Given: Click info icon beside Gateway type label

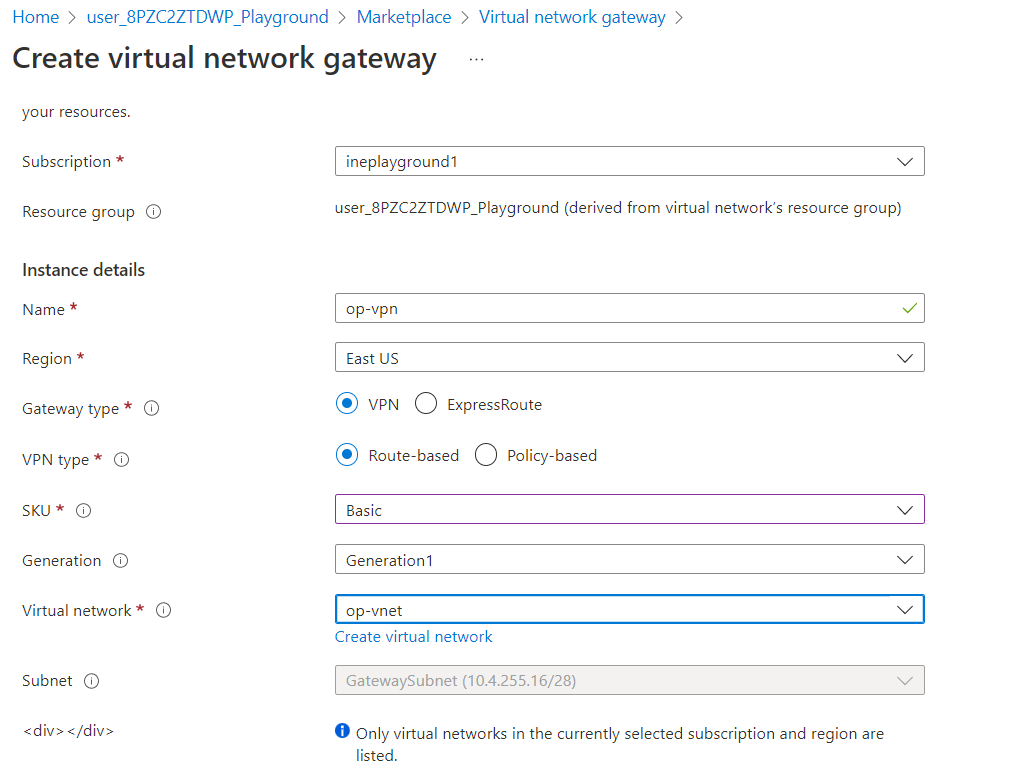Looking at the screenshot, I should click(x=152, y=409).
